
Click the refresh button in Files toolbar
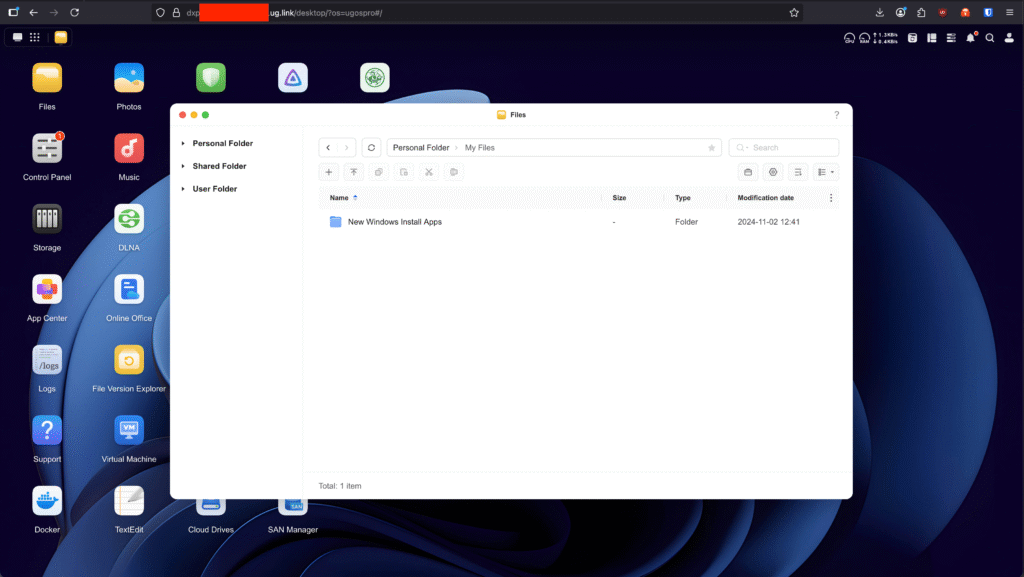tap(371, 148)
